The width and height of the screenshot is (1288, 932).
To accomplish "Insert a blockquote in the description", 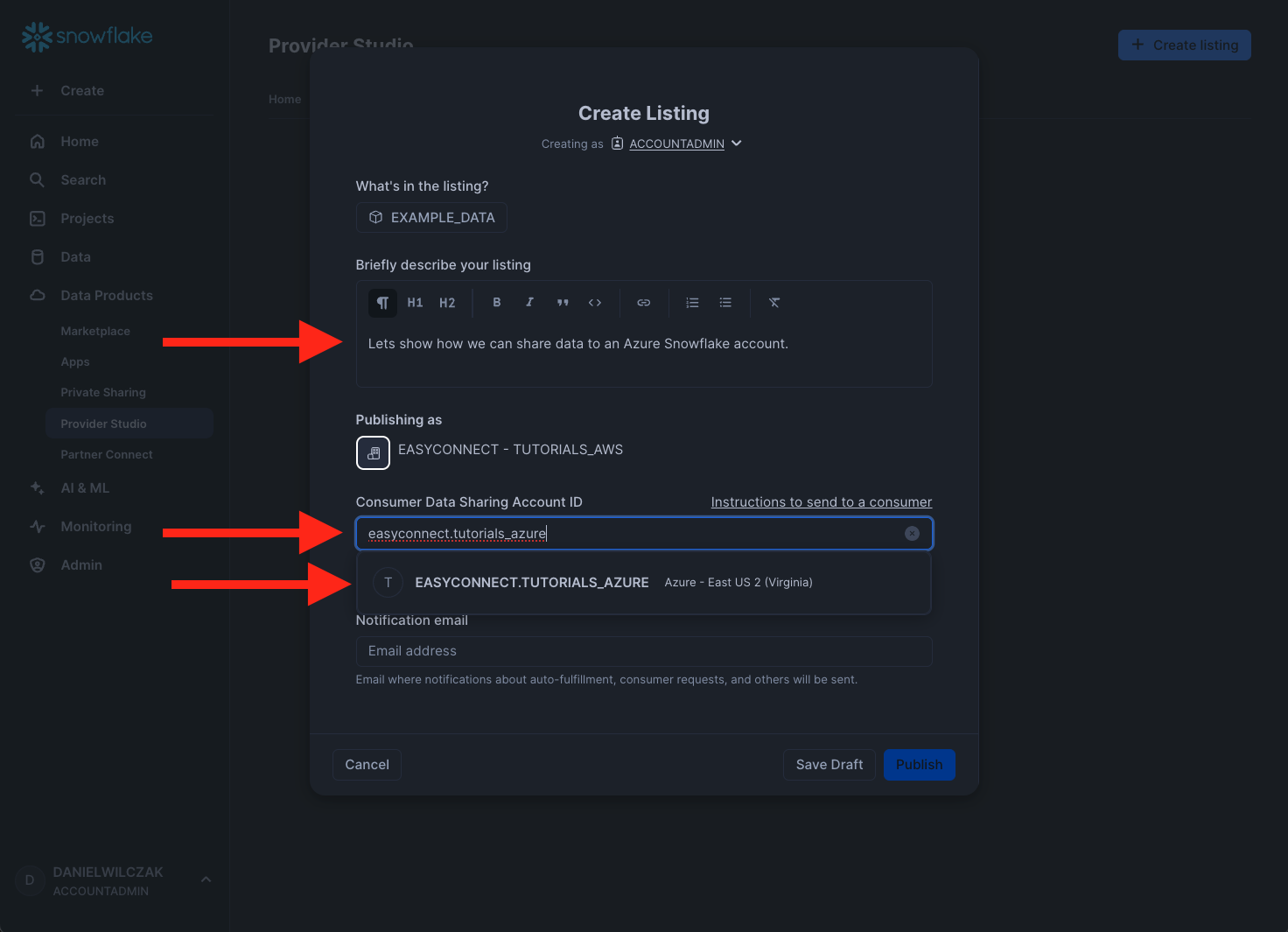I will [x=563, y=303].
